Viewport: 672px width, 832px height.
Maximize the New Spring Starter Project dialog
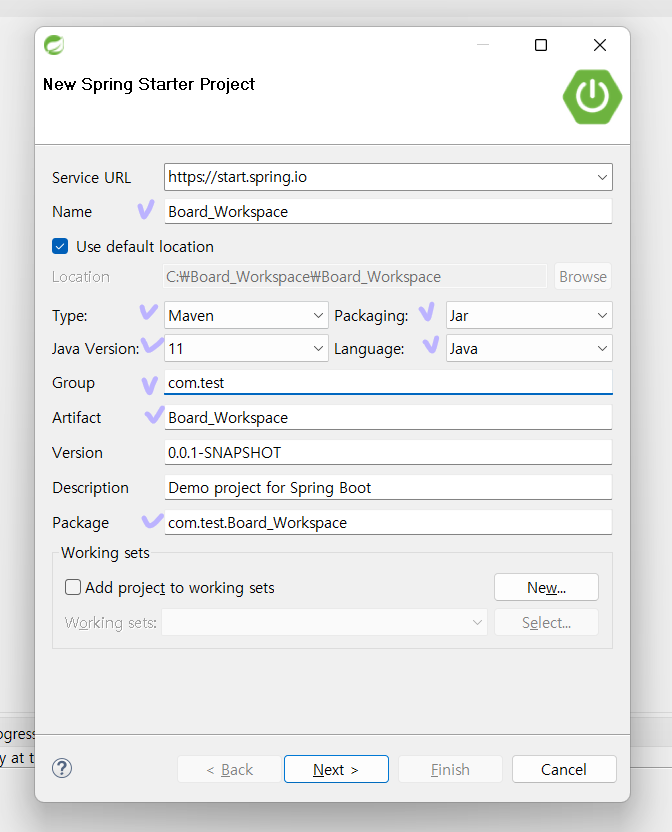pyautogui.click(x=540, y=45)
